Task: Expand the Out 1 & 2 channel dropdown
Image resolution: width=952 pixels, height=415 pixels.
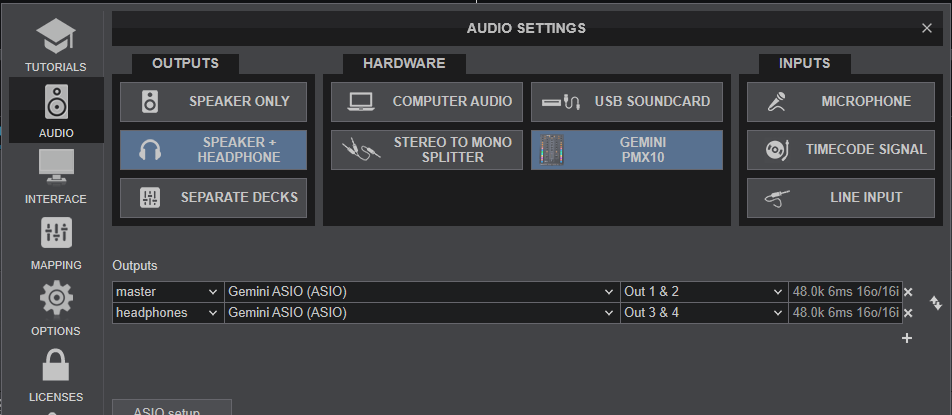Action: pos(703,291)
